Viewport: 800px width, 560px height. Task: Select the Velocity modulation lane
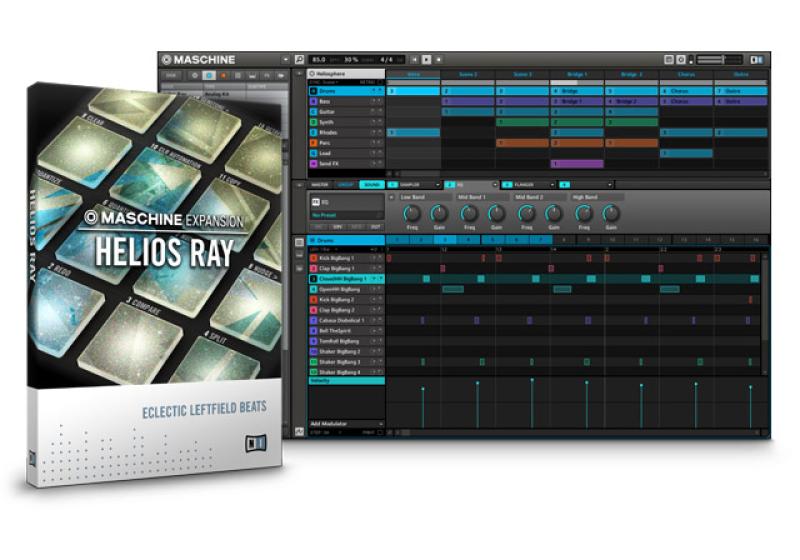[x=346, y=380]
